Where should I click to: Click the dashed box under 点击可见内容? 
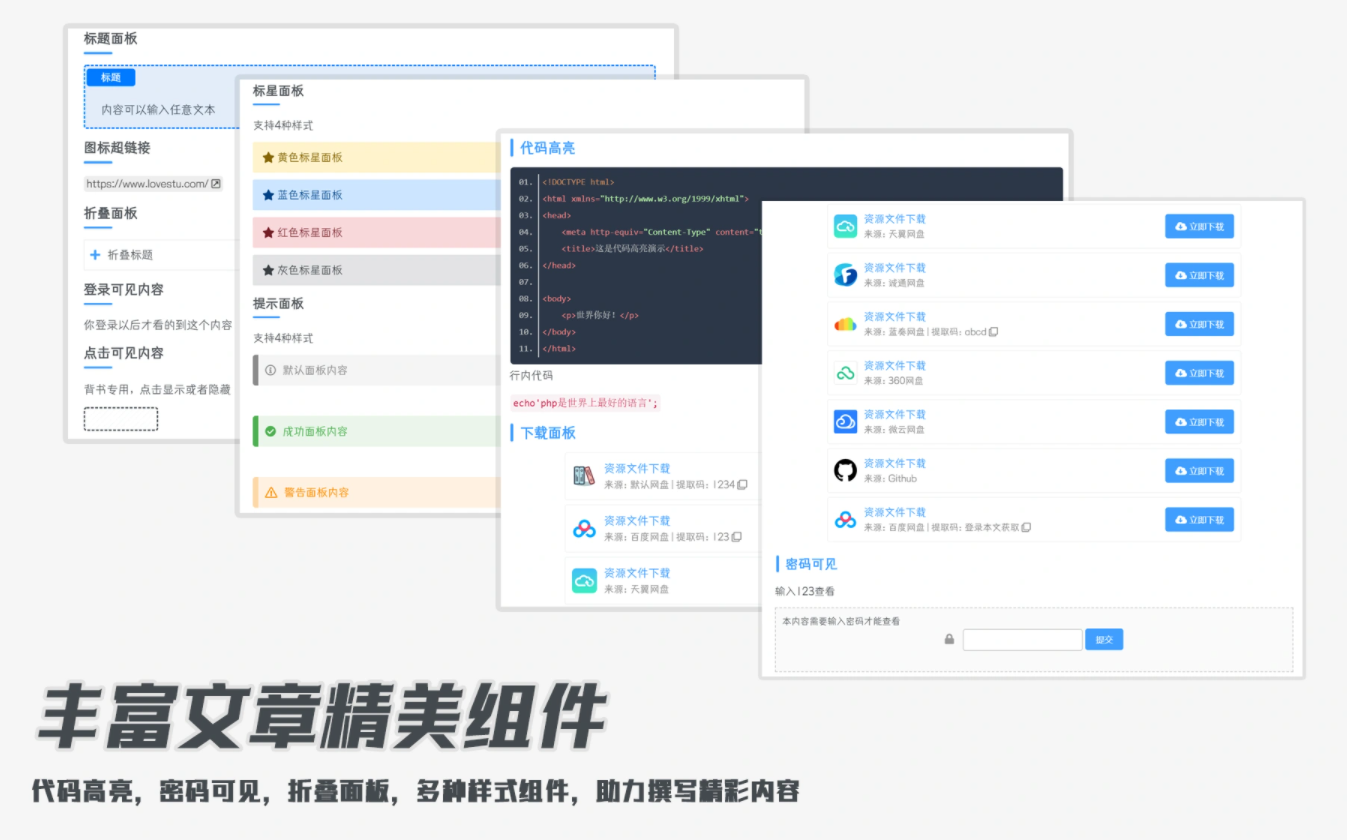[120, 419]
